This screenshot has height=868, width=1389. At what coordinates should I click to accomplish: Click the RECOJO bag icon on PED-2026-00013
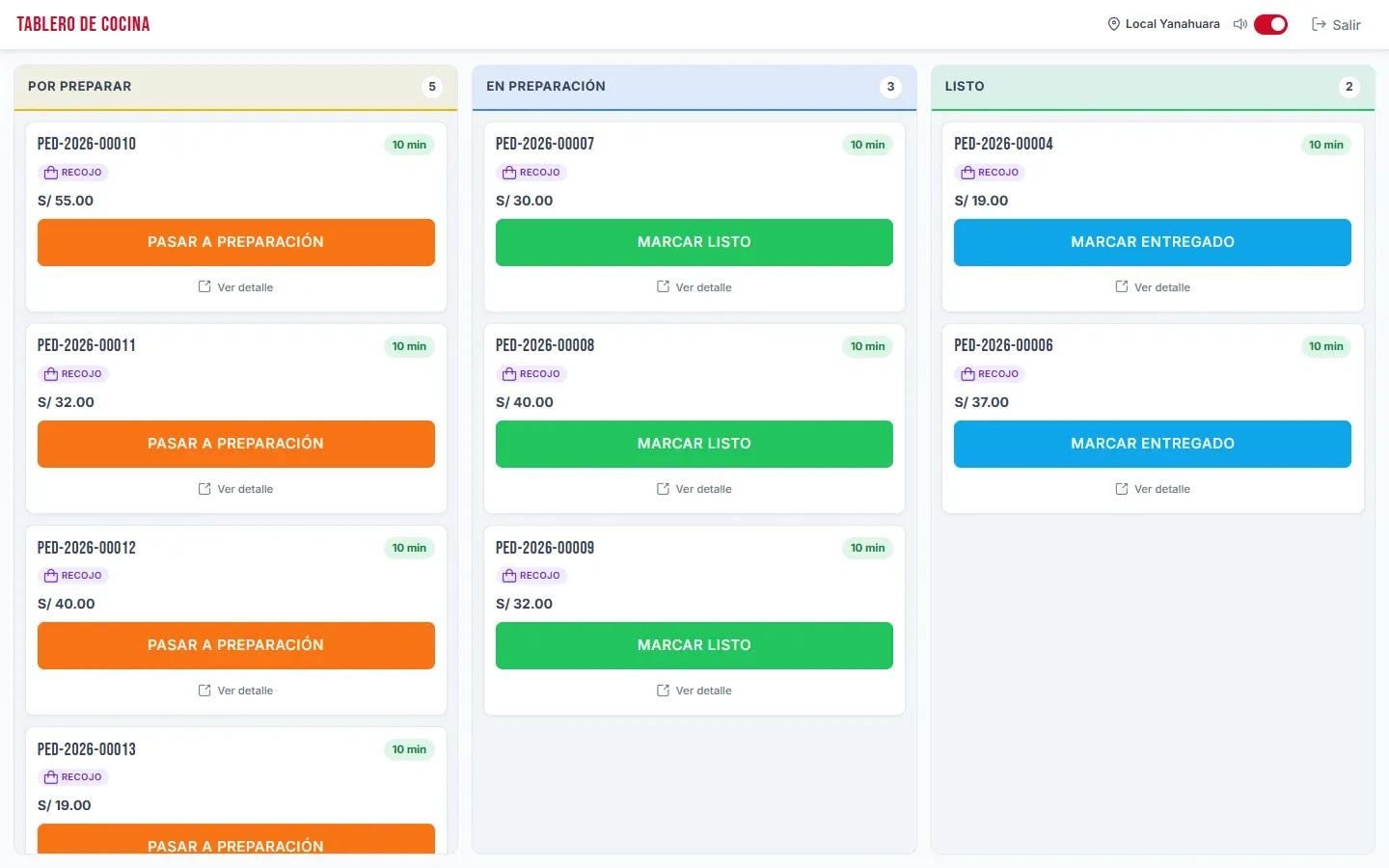(51, 777)
